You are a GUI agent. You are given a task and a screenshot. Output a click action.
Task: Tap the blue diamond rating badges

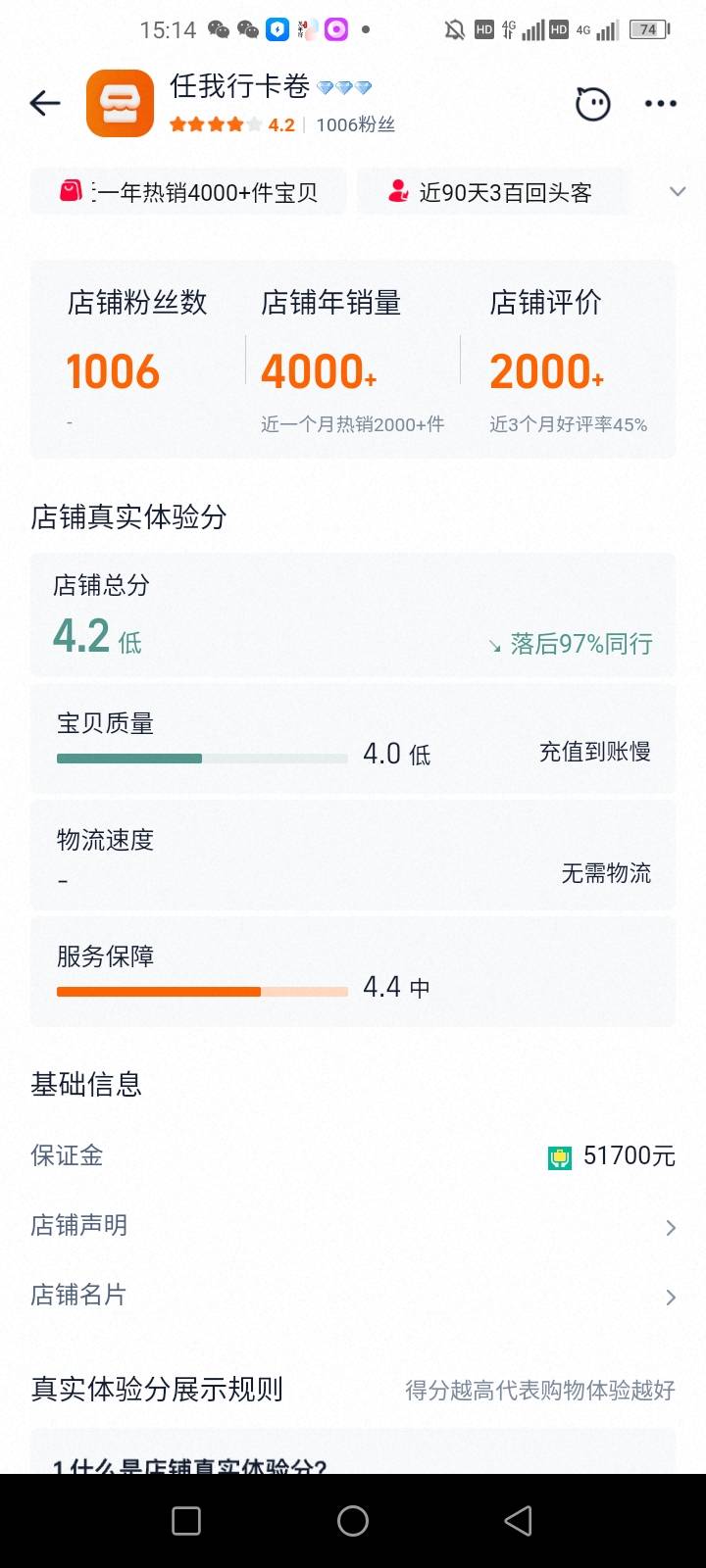344,88
